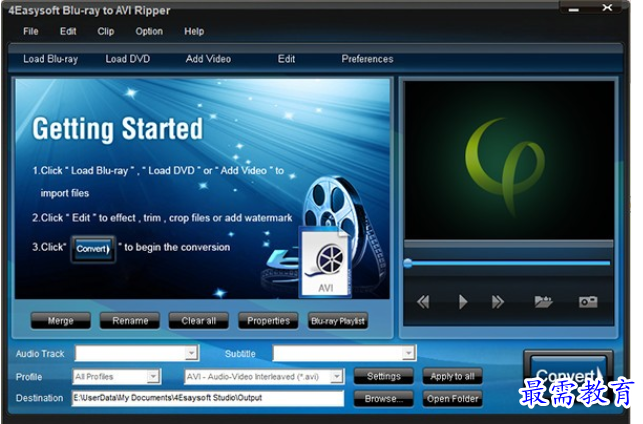Click Open Folder button
Image resolution: width=643 pixels, height=424 pixels.
pyautogui.click(x=452, y=398)
